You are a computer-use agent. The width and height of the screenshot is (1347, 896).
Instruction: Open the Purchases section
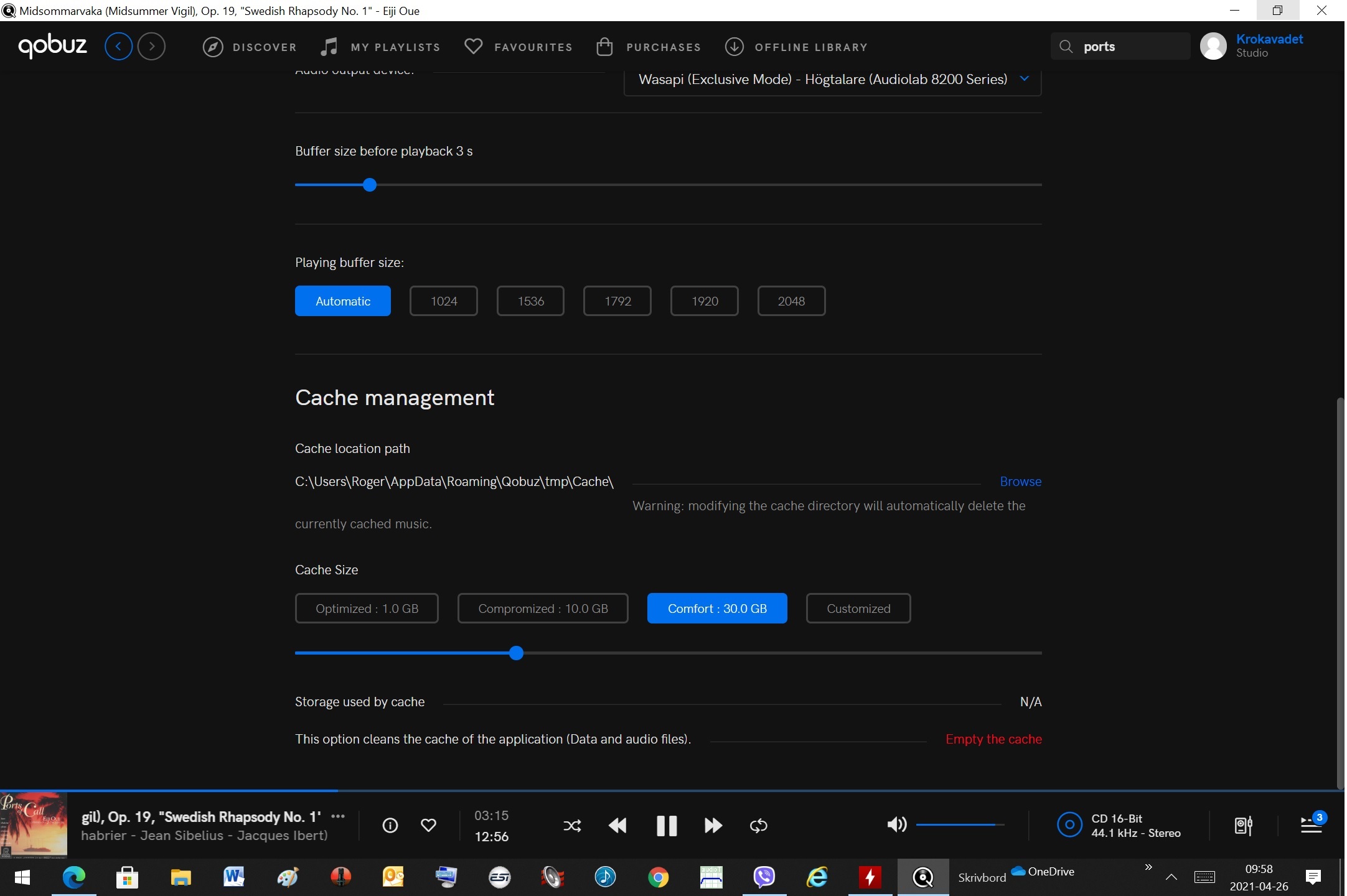click(648, 47)
